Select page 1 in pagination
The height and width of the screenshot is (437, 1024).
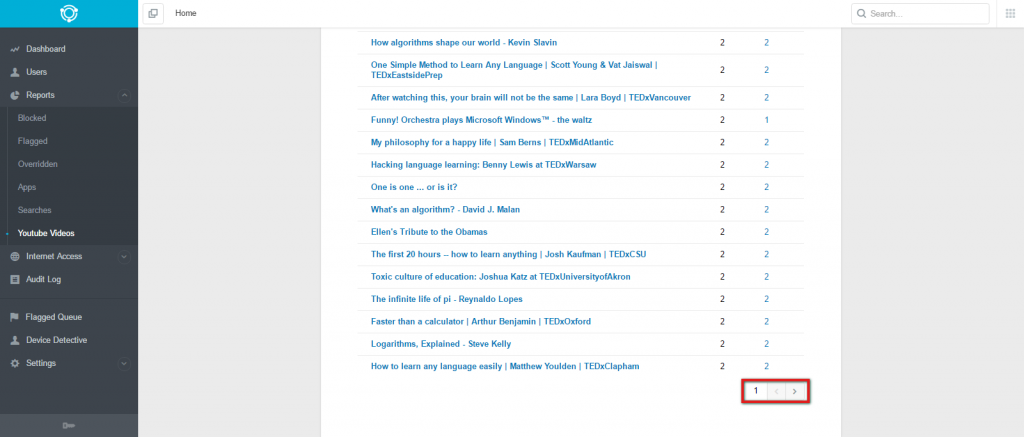(x=756, y=391)
